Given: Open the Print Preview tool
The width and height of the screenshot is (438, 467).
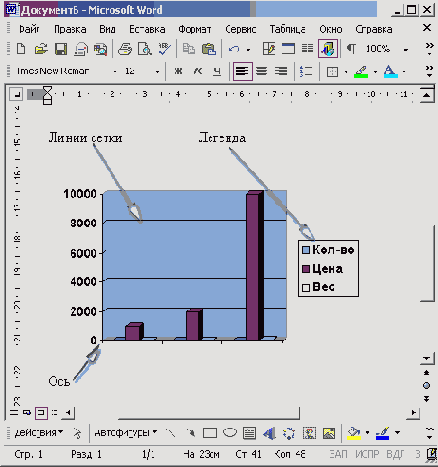Looking at the screenshot, I should (x=145, y=49).
